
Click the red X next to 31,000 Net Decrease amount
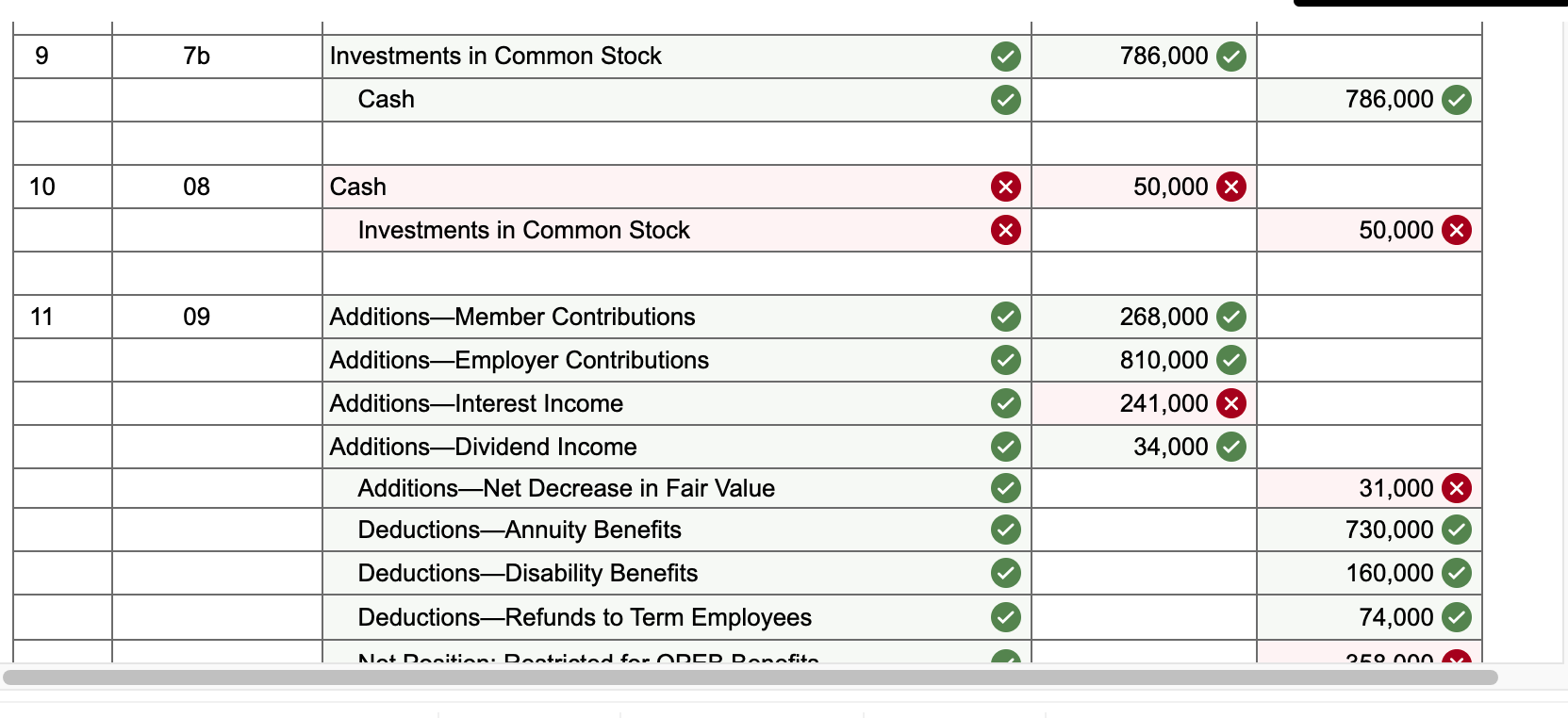[x=1456, y=488]
